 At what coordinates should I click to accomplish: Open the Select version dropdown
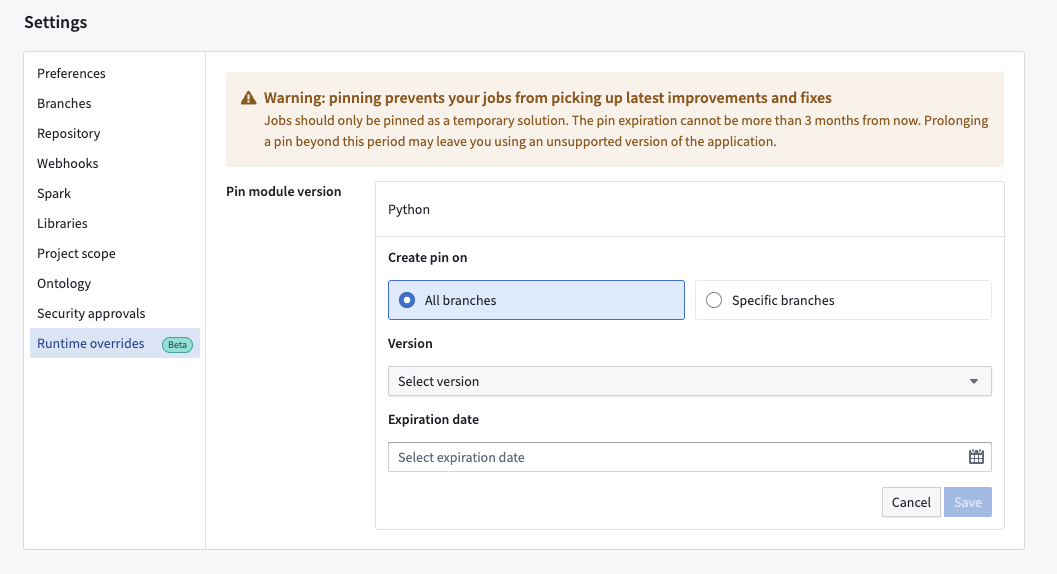(690, 381)
